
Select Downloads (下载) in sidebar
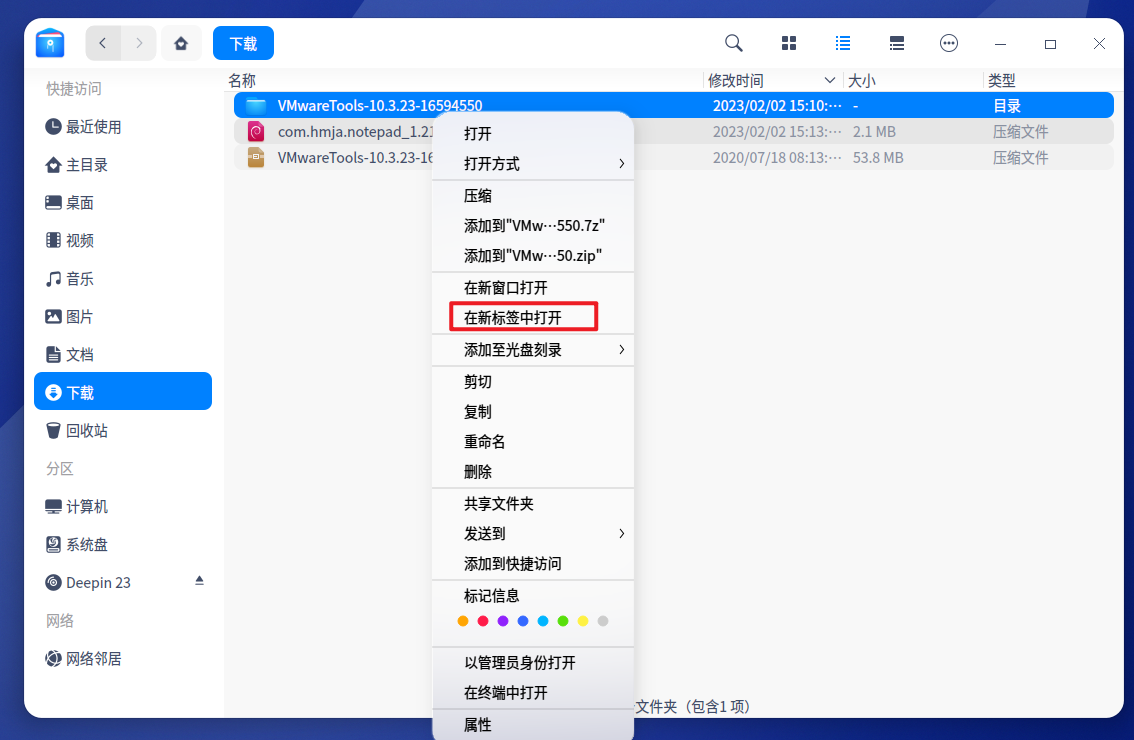(123, 391)
